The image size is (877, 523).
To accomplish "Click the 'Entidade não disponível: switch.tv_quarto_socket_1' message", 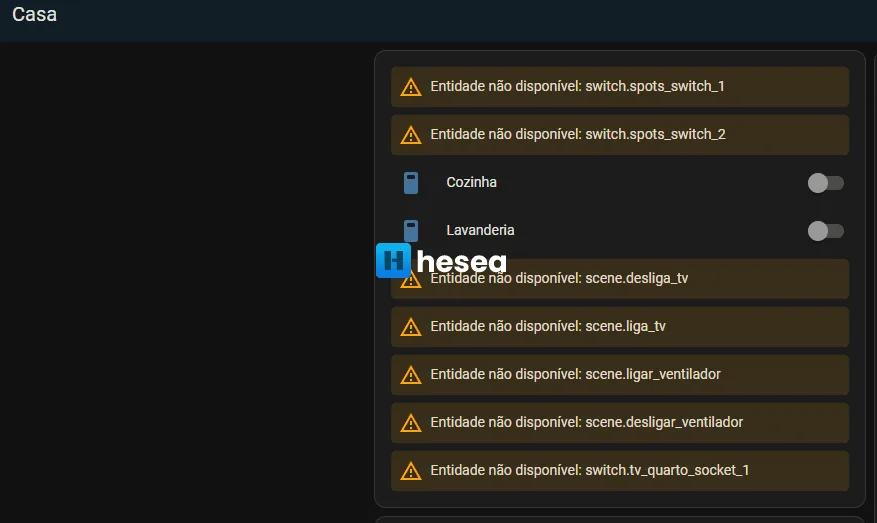I will (x=620, y=471).
